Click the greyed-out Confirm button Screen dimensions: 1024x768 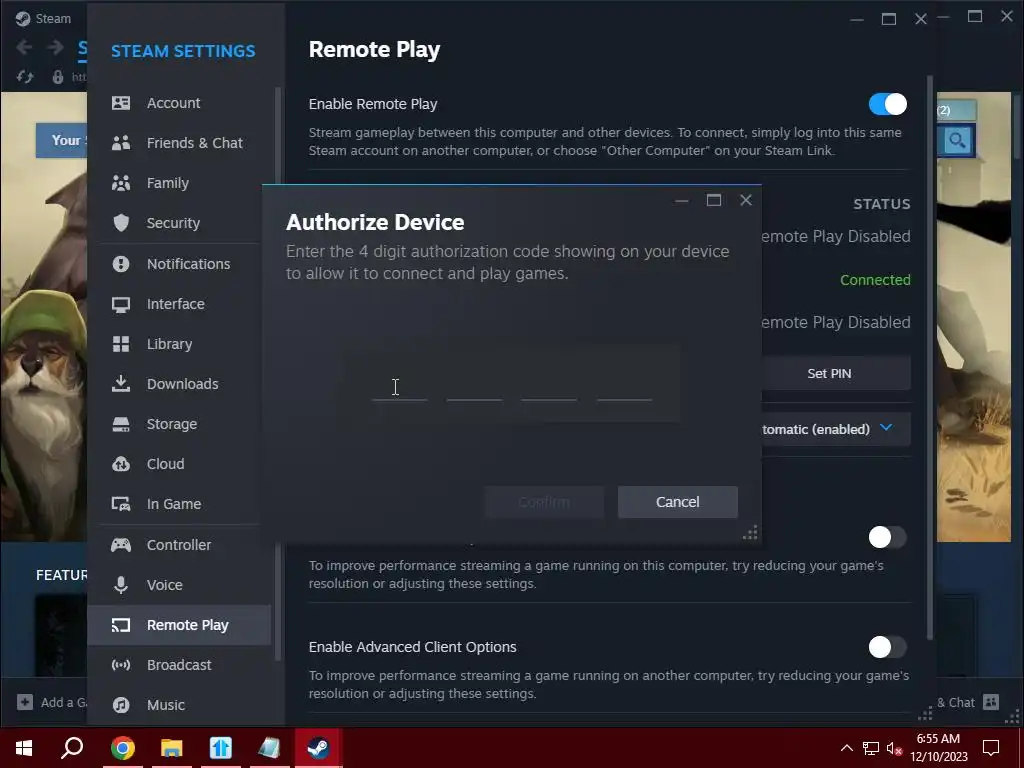[544, 502]
